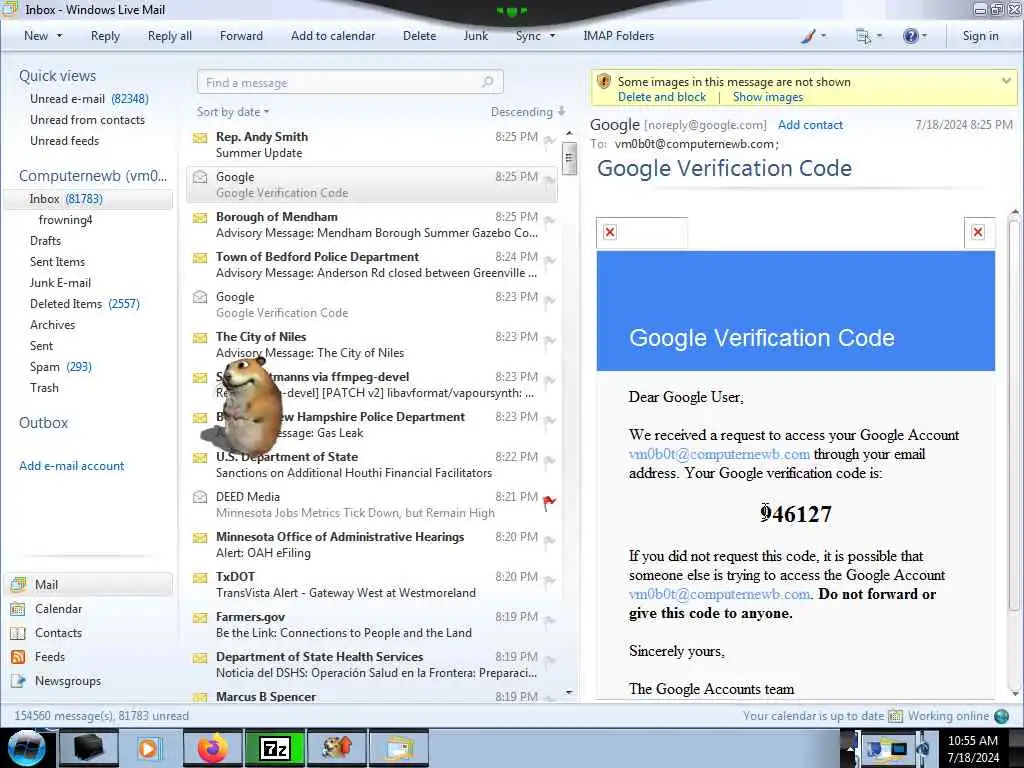Open Firefox from the taskbar
Image resolution: width=1024 pixels, height=768 pixels.
212,748
